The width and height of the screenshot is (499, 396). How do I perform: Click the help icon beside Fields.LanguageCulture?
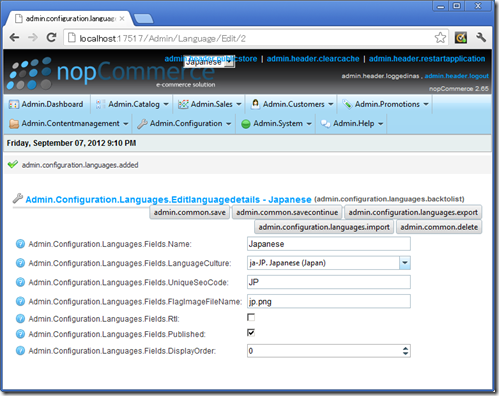[x=20, y=263]
